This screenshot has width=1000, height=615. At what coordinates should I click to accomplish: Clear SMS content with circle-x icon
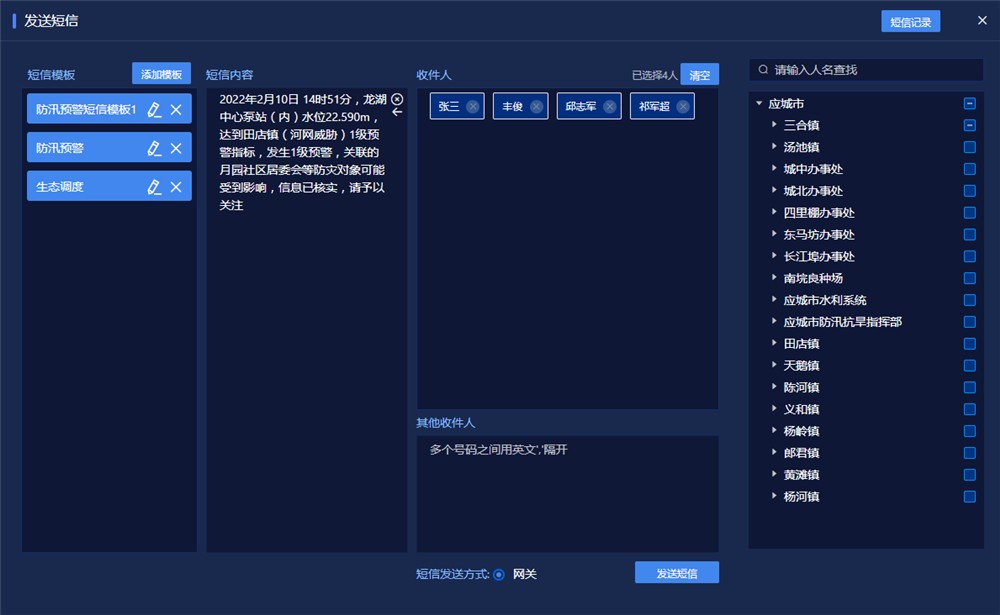[397, 99]
